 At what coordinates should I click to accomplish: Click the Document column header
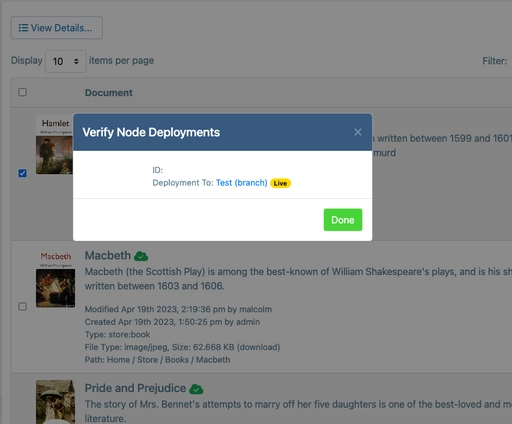[109, 93]
